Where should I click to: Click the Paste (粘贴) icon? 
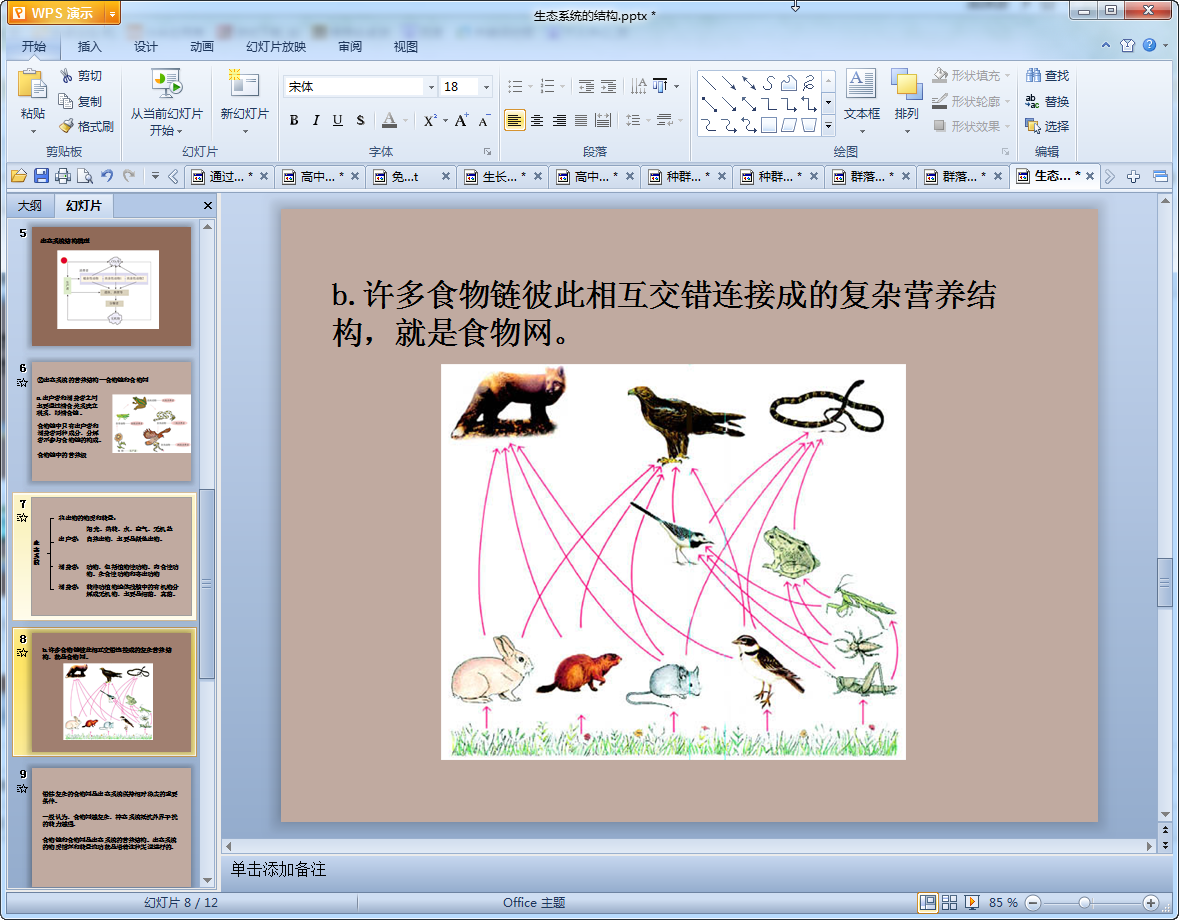tap(32, 84)
